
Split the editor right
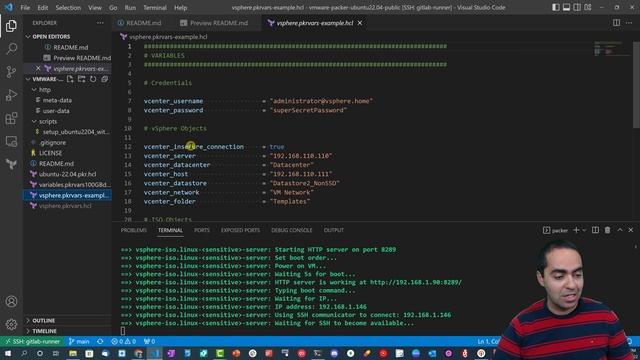pos(616,23)
